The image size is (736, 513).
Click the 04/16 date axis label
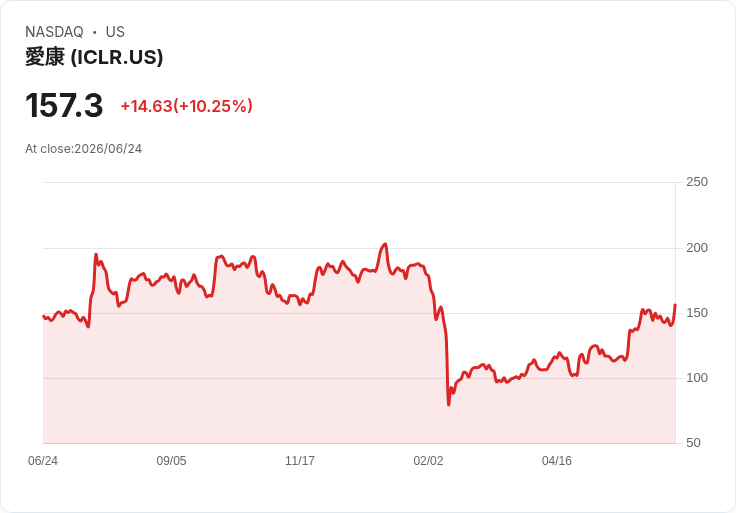(557, 460)
